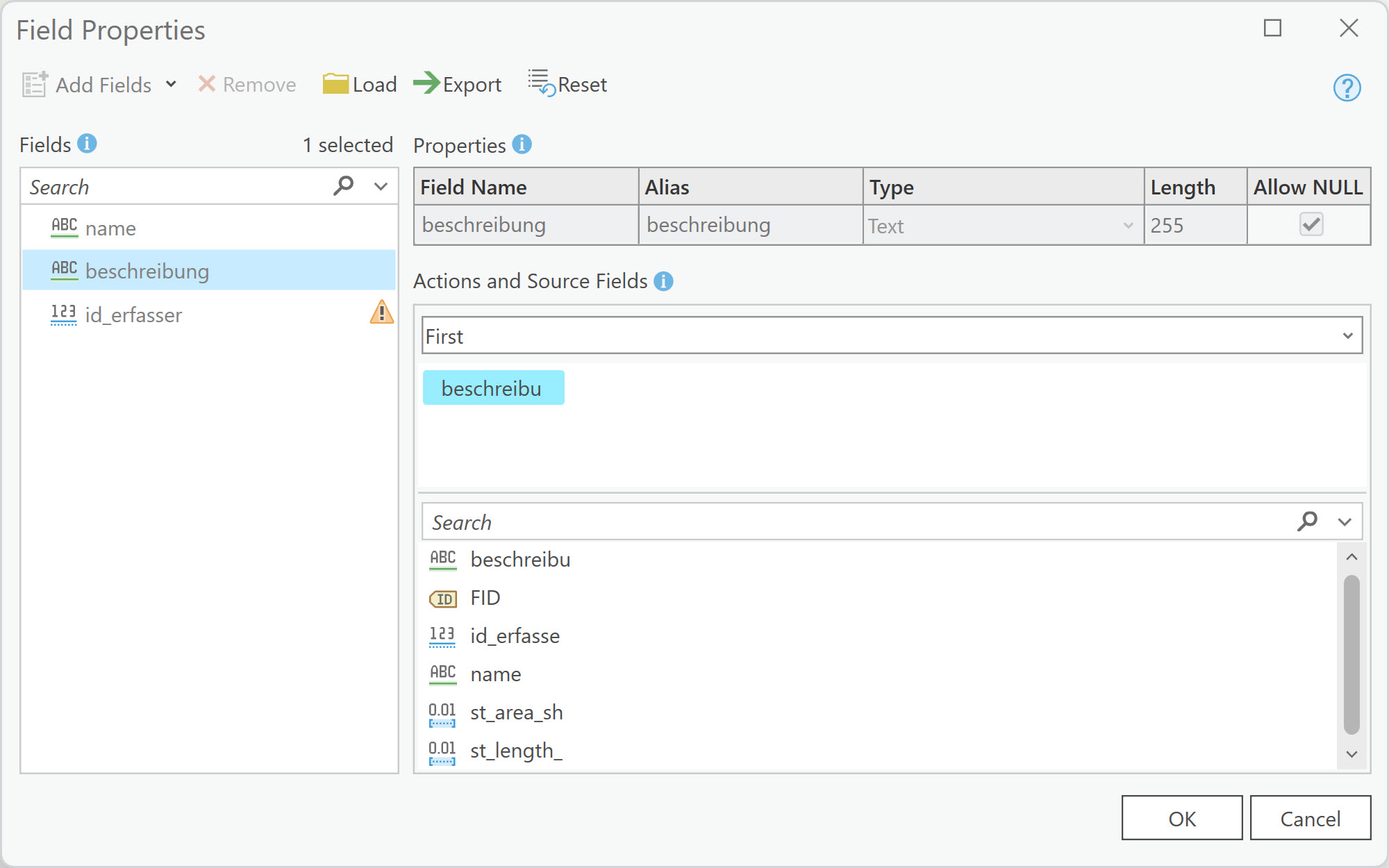Screen dimensions: 1389x868
Task: Click the Reset icon in toolbar
Action: coord(541,83)
